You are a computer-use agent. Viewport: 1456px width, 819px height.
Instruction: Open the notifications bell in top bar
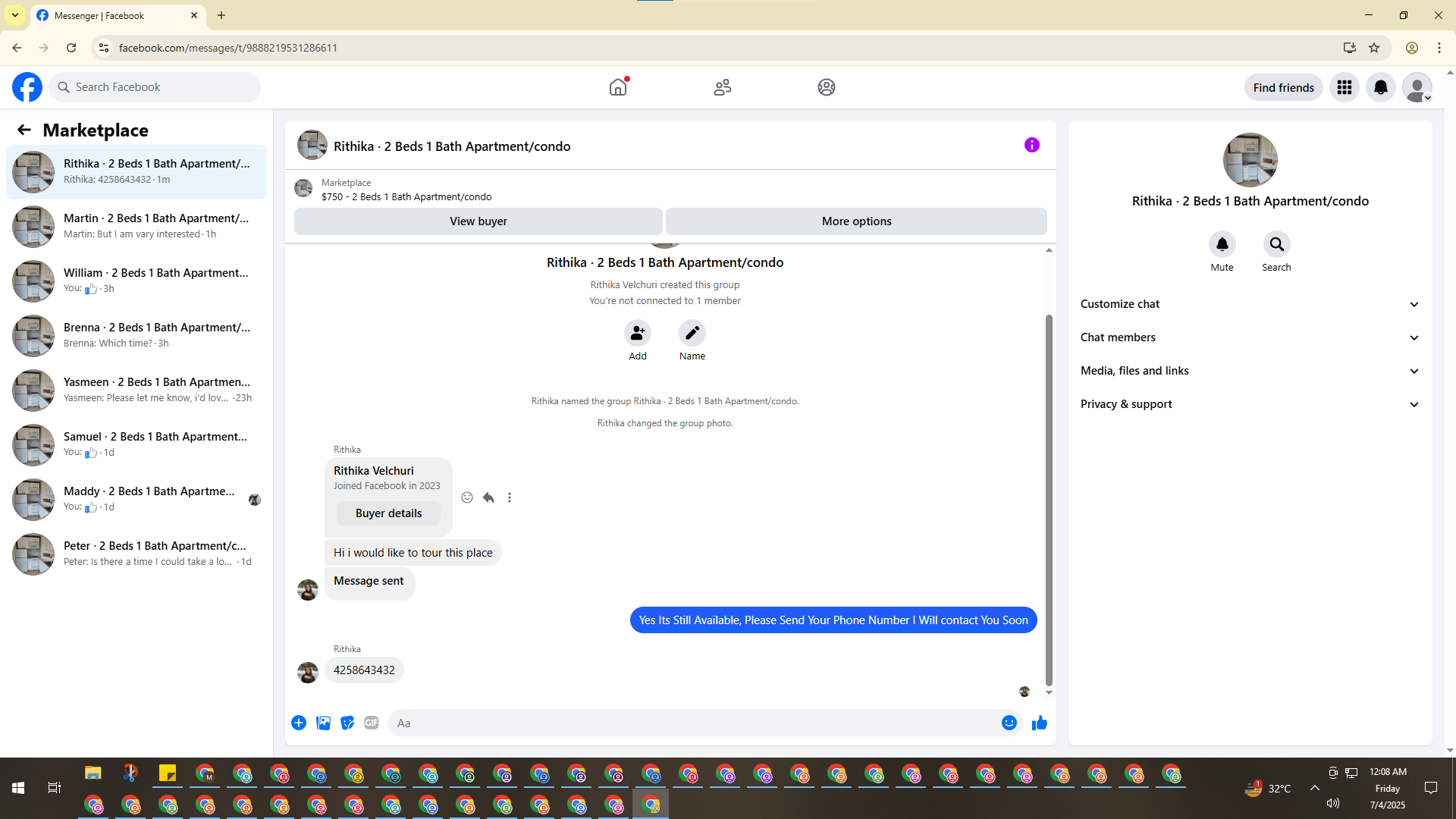1380,87
